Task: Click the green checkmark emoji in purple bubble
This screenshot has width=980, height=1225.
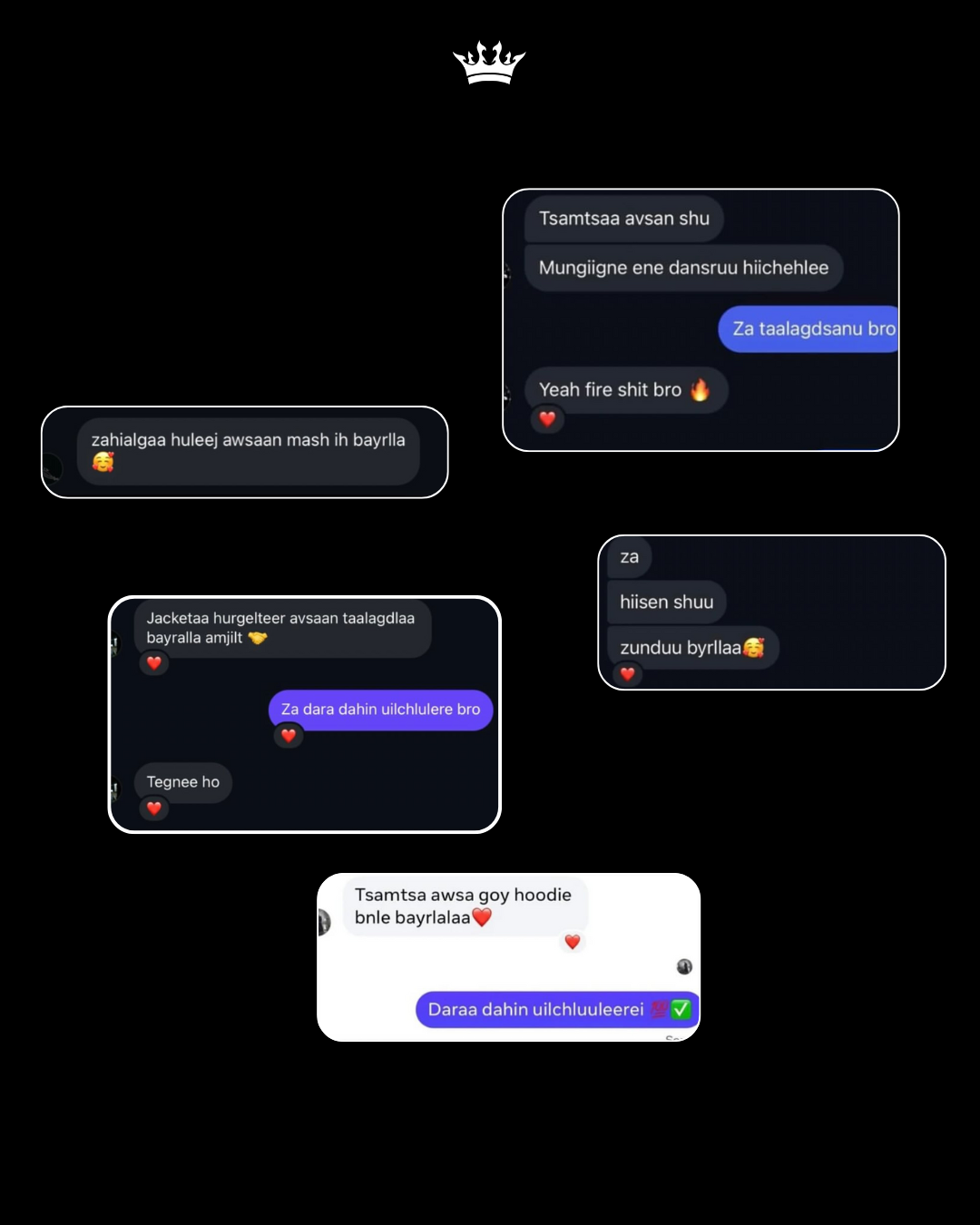Action: [681, 1009]
